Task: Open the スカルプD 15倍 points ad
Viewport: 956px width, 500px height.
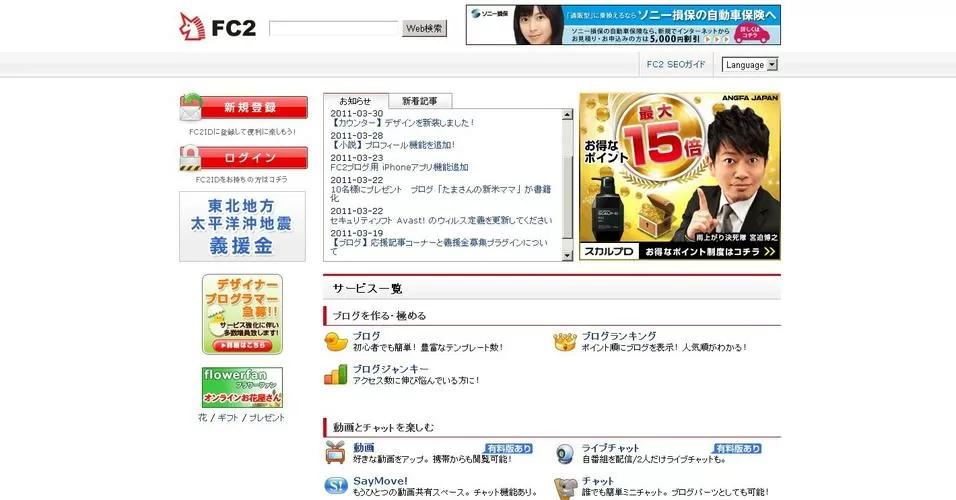Action: [680, 176]
